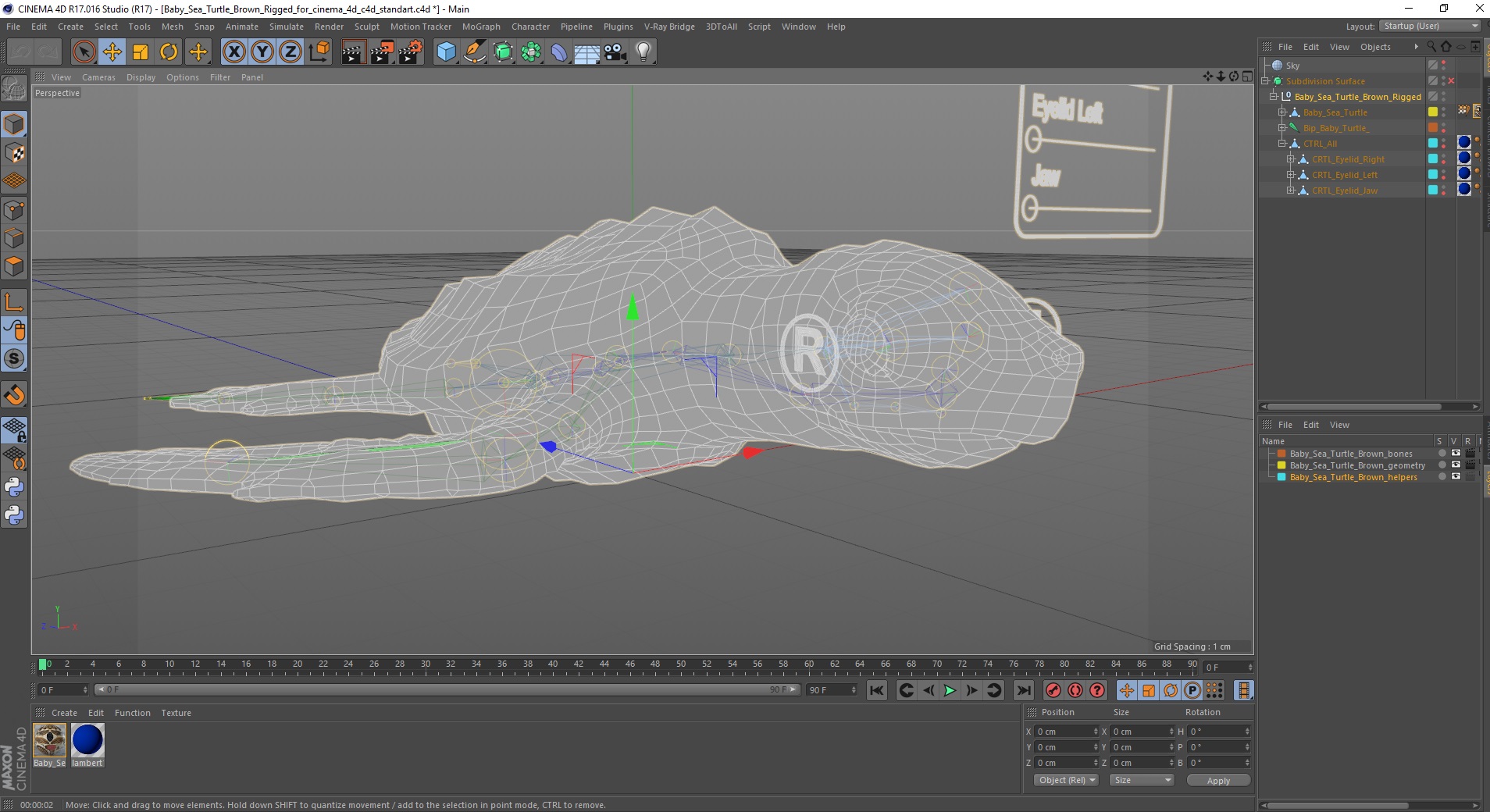Expand the Bip_Baby_Turtle_ node
1490x812 pixels.
pyautogui.click(x=1281, y=128)
